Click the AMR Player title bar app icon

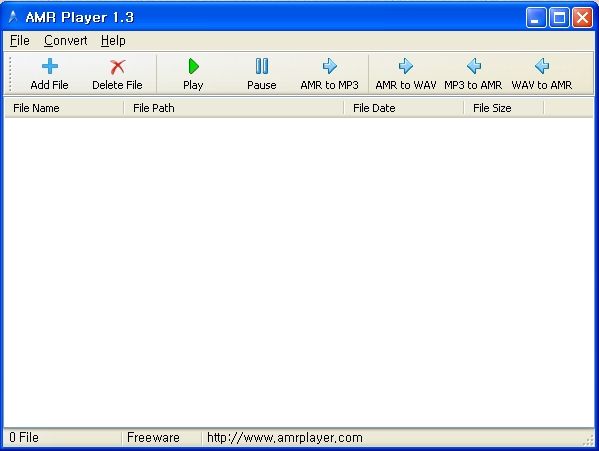click(13, 17)
